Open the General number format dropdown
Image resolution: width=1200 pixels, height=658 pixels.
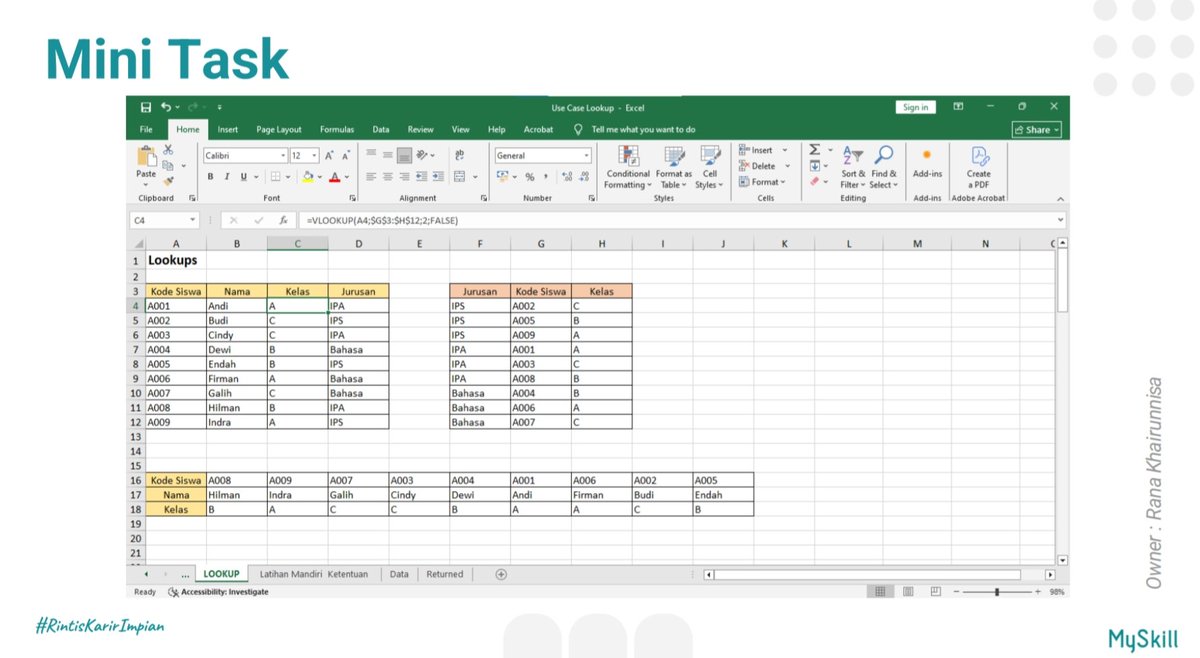(586, 156)
